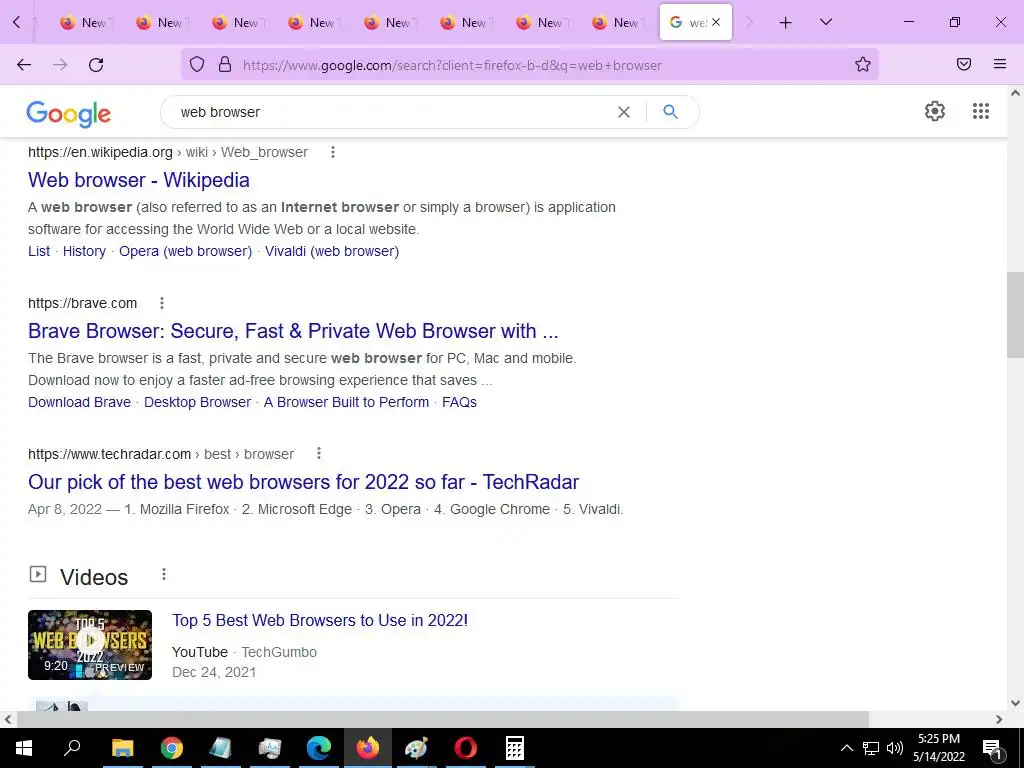Open the 'Desktop Browser' sublink

click(197, 402)
